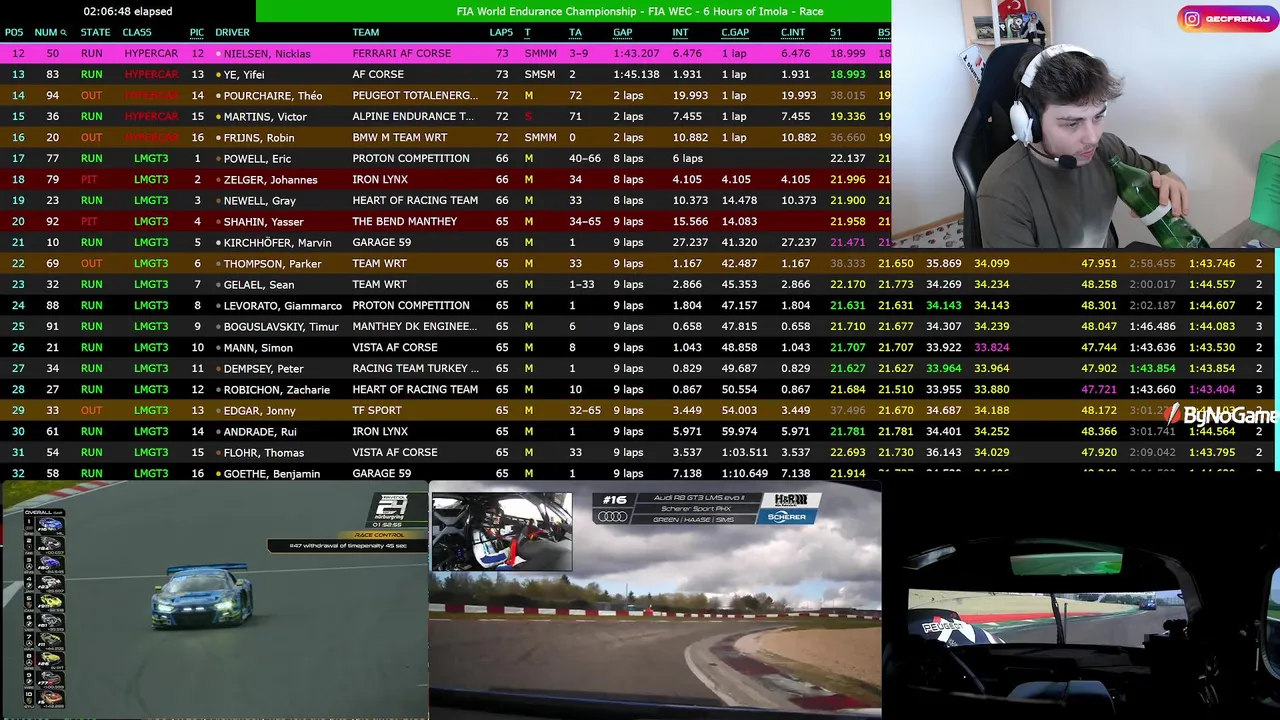Click team MANTHEY DK ENGINEE...

[415, 327]
